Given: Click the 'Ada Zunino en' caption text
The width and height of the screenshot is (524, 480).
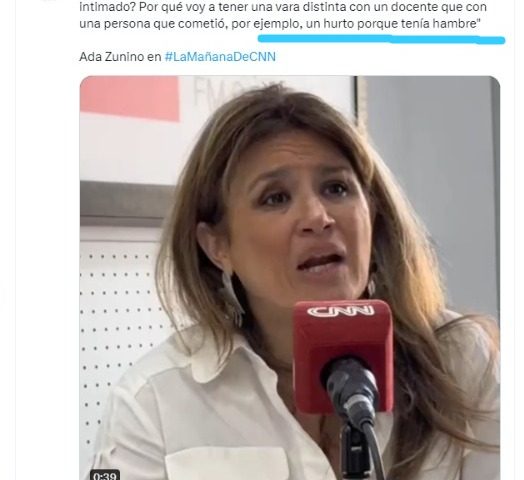Looking at the screenshot, I should [x=120, y=57].
